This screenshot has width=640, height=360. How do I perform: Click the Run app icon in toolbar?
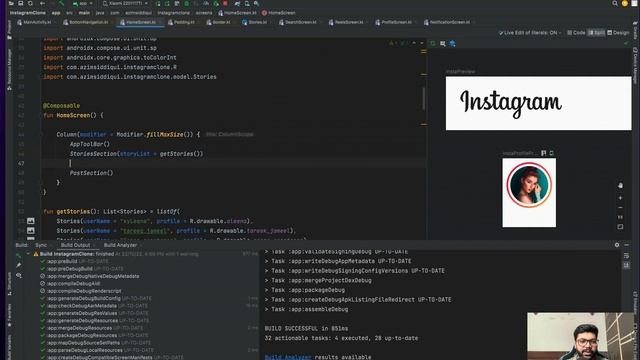pos(158,3)
